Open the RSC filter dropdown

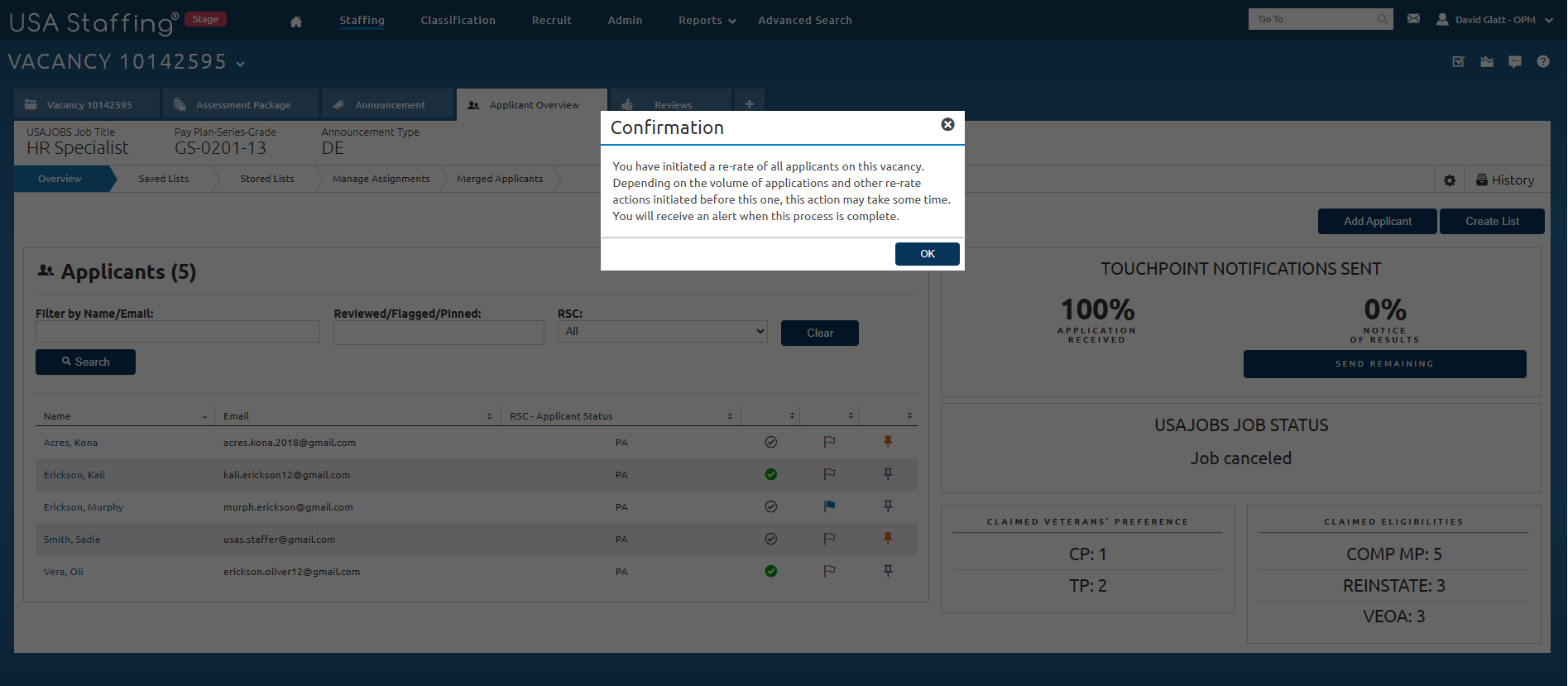coord(662,331)
